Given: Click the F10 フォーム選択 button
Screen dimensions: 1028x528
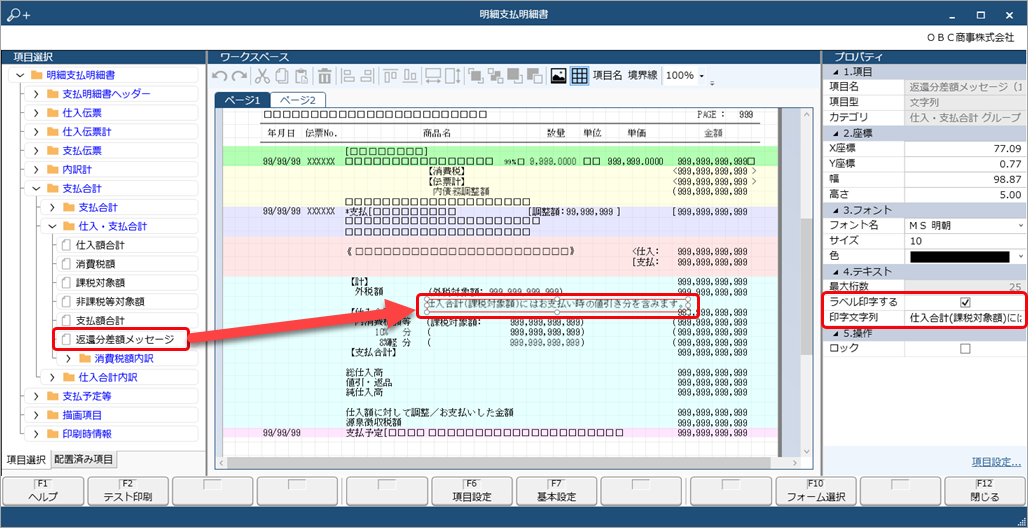Looking at the screenshot, I should coord(815,491).
